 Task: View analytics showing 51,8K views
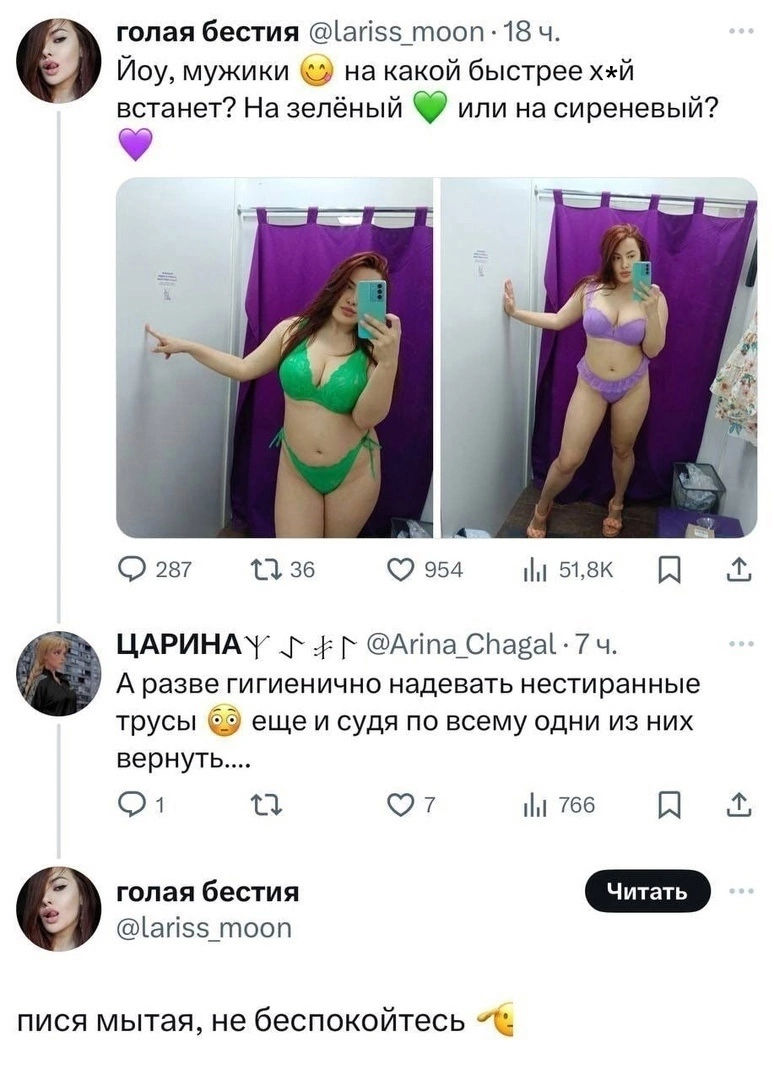(x=537, y=567)
